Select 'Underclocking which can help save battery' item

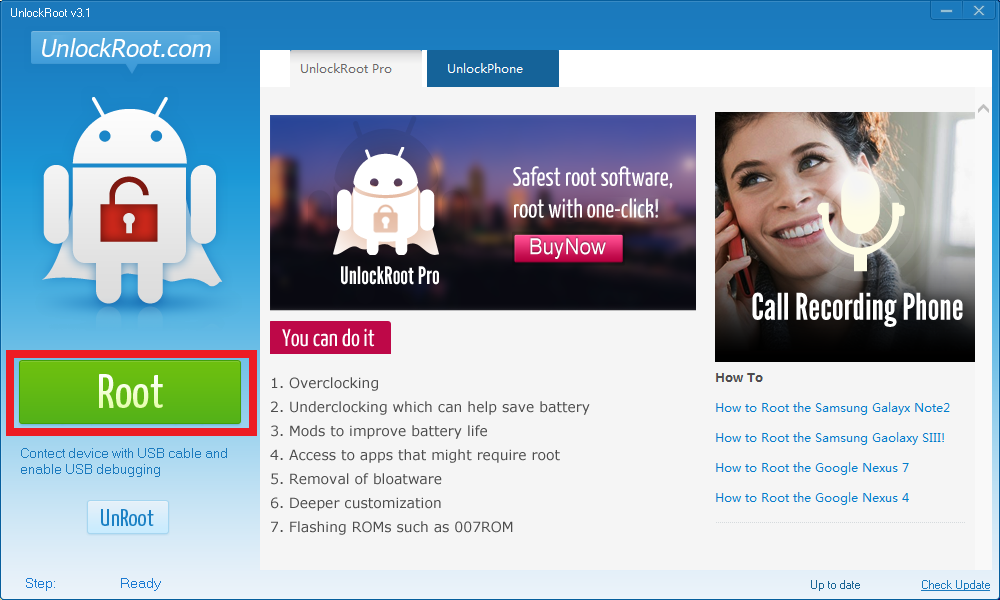[x=430, y=407]
